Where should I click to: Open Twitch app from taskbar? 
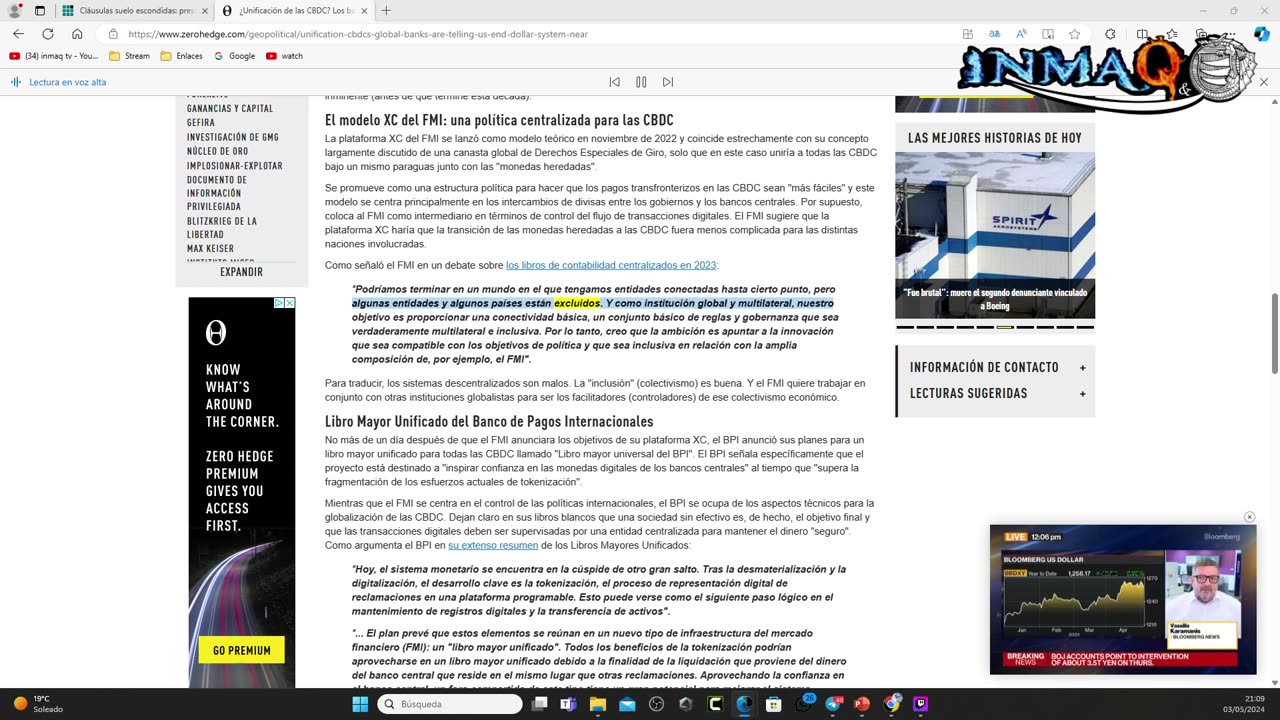(920, 704)
